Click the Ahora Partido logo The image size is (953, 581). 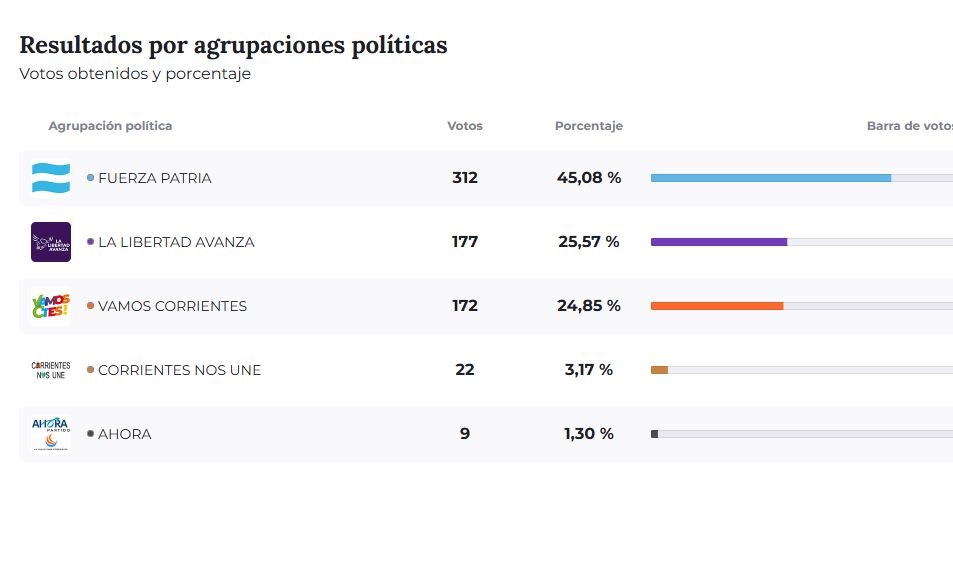[51, 434]
